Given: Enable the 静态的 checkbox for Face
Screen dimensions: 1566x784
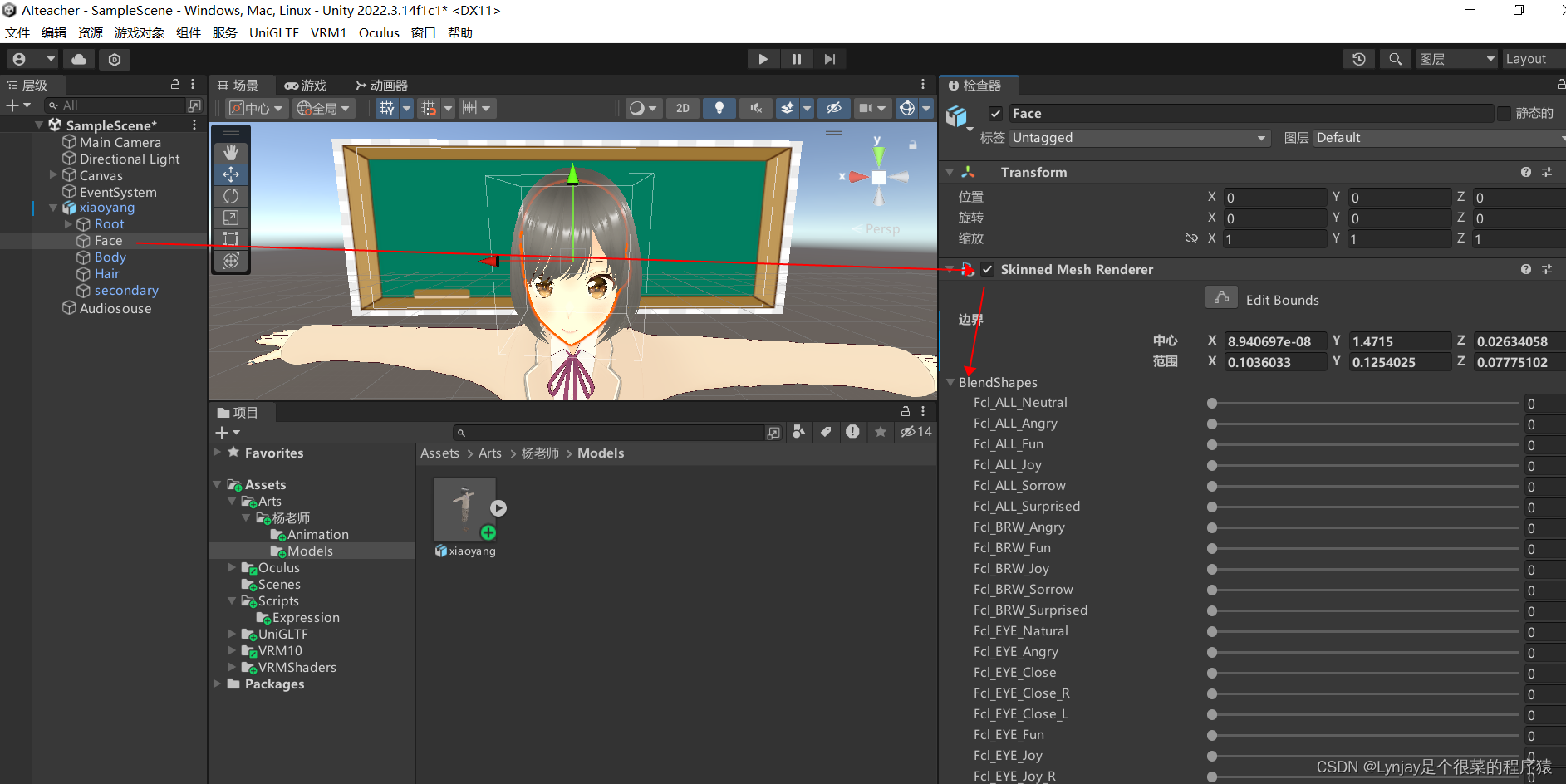Looking at the screenshot, I should pos(1504,113).
